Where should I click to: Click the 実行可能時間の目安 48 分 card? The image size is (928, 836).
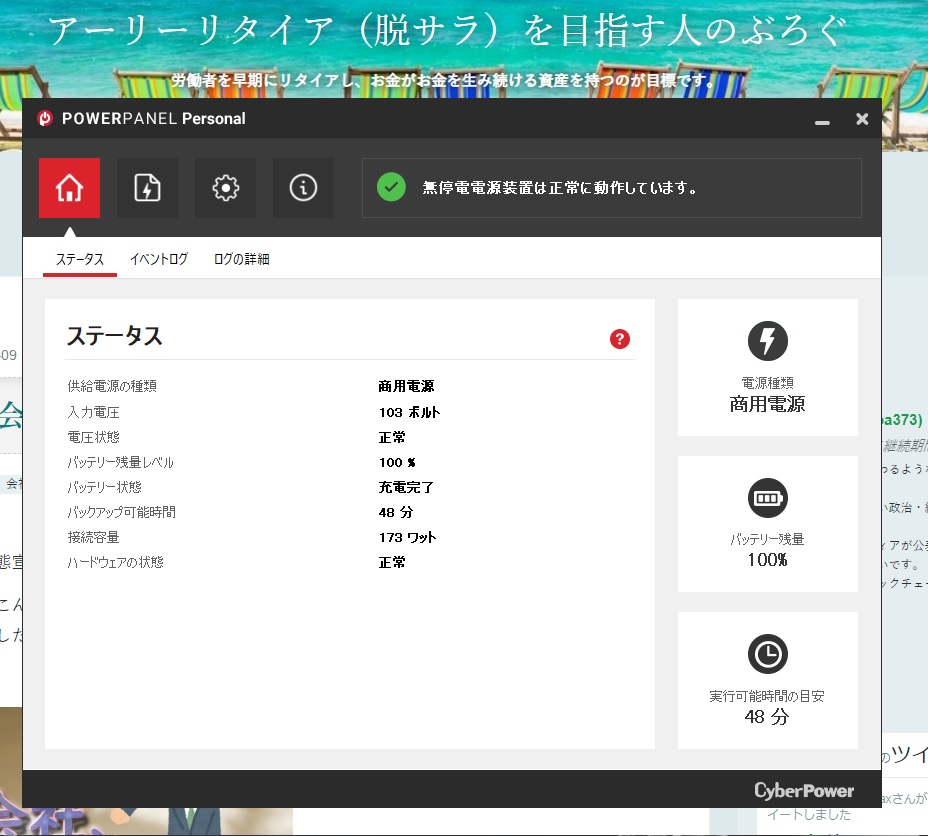pos(768,680)
